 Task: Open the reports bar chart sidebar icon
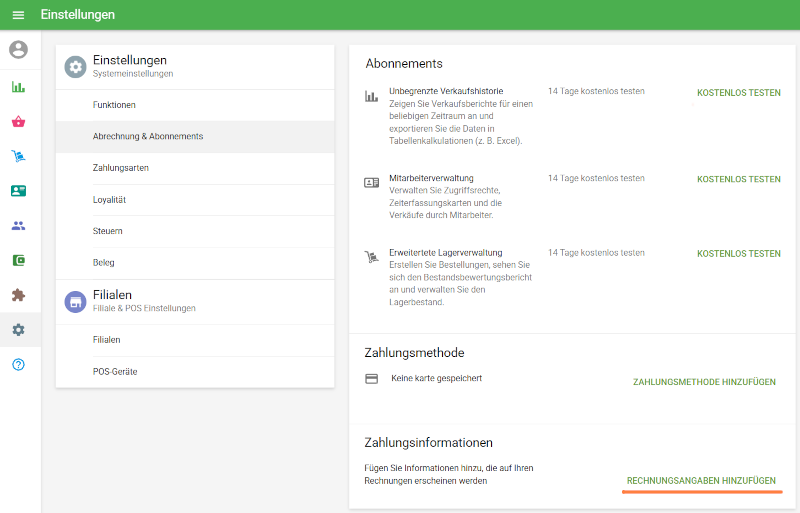18,87
